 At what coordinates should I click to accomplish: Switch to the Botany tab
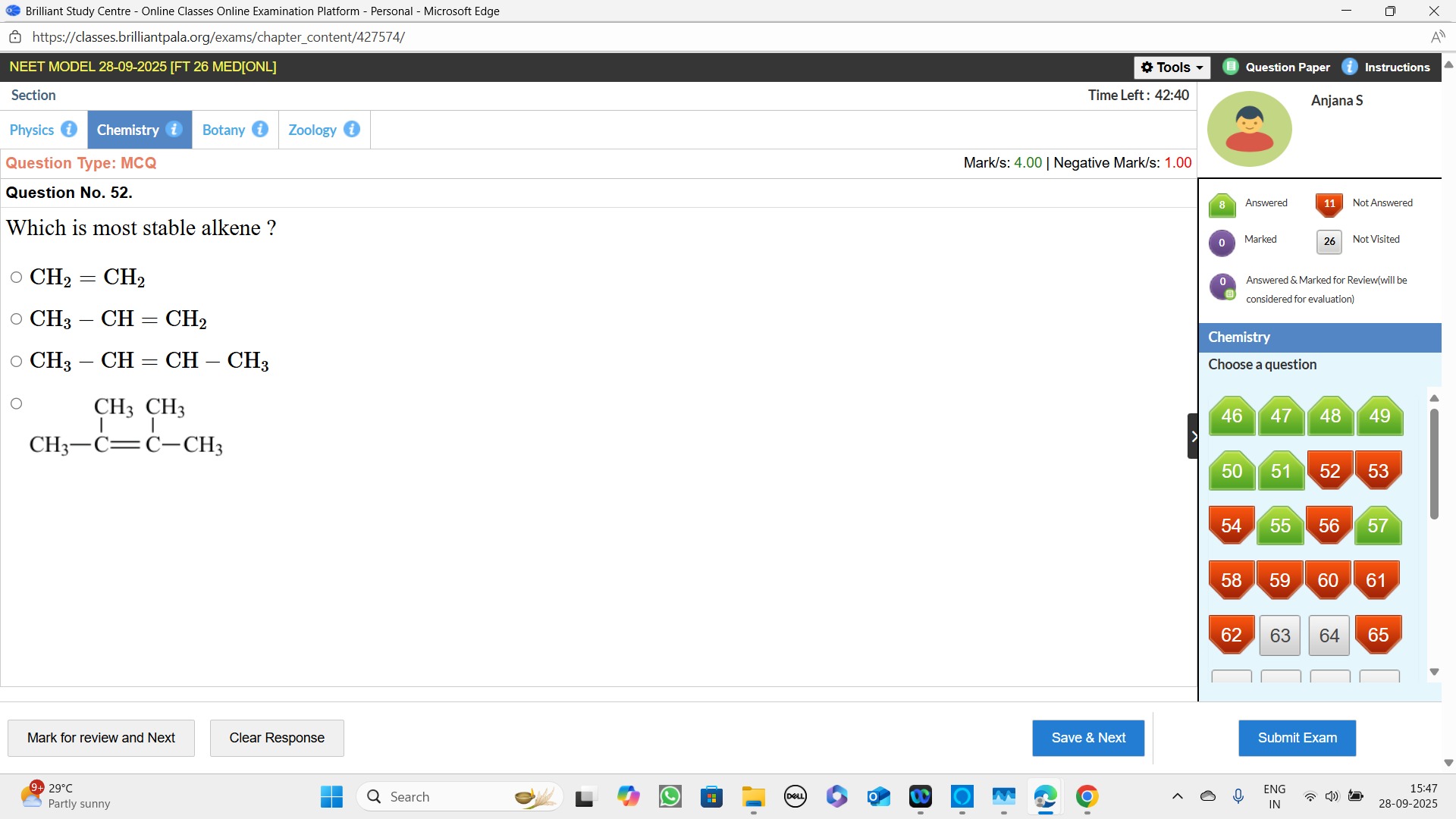click(224, 130)
